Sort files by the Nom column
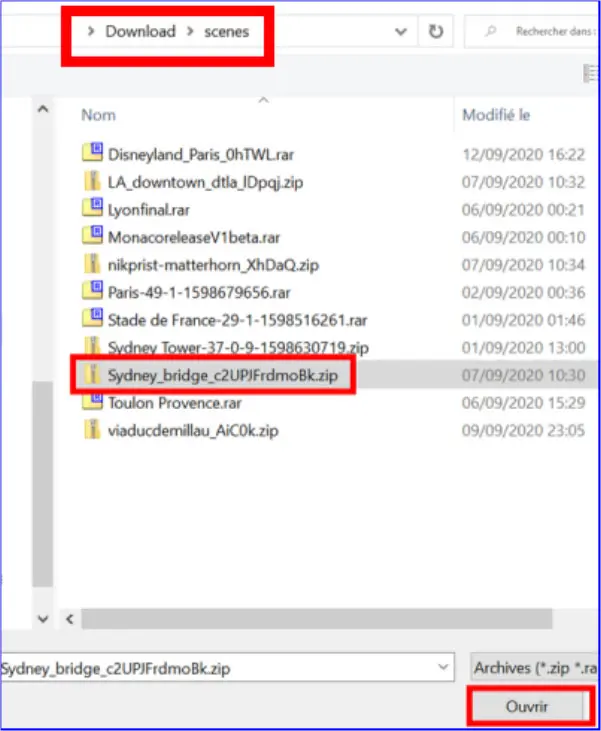This screenshot has height=731, width=601. pyautogui.click(x=98, y=115)
